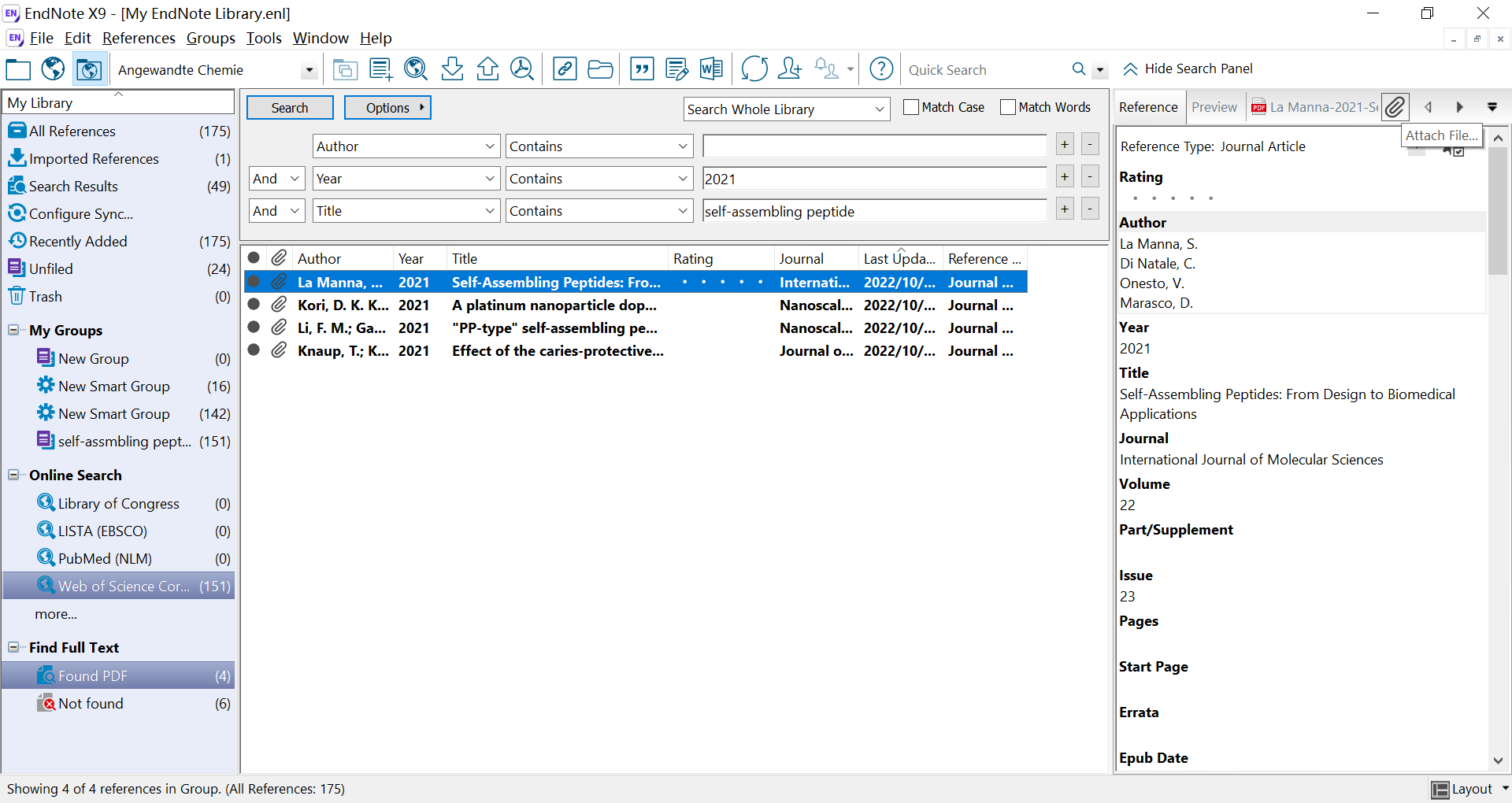The width and height of the screenshot is (1512, 803).
Task: Click the Layout icon in status bar
Action: 1440,790
